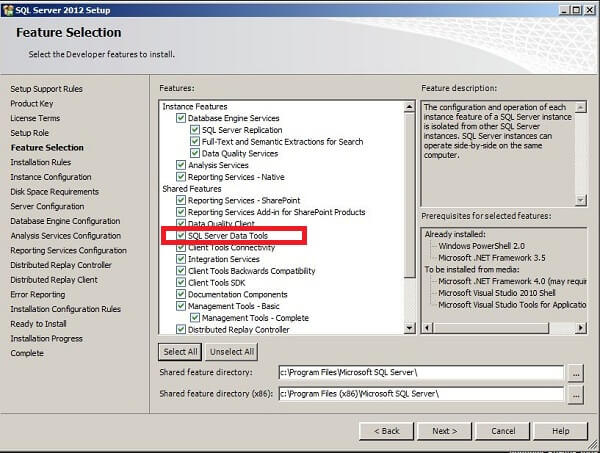Toggle Reporting Services - Native checkbox
Screen dimensions: 600x453
[181, 177]
